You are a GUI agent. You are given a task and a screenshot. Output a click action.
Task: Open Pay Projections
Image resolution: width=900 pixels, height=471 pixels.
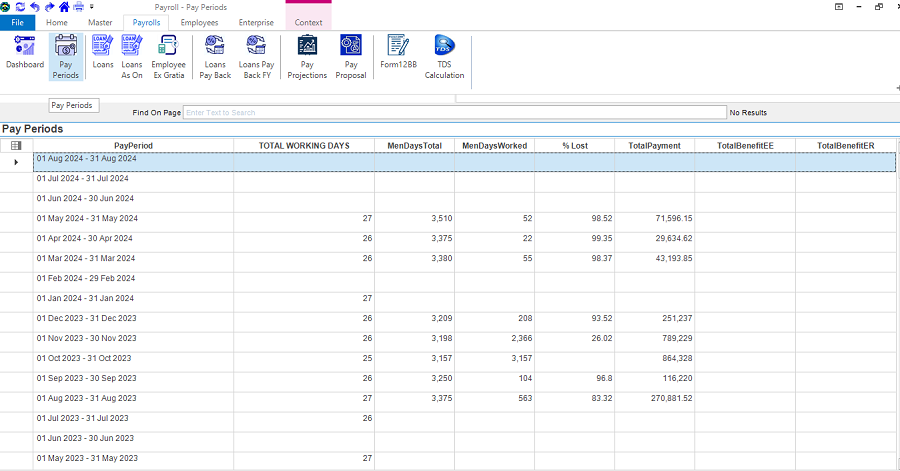click(307, 56)
